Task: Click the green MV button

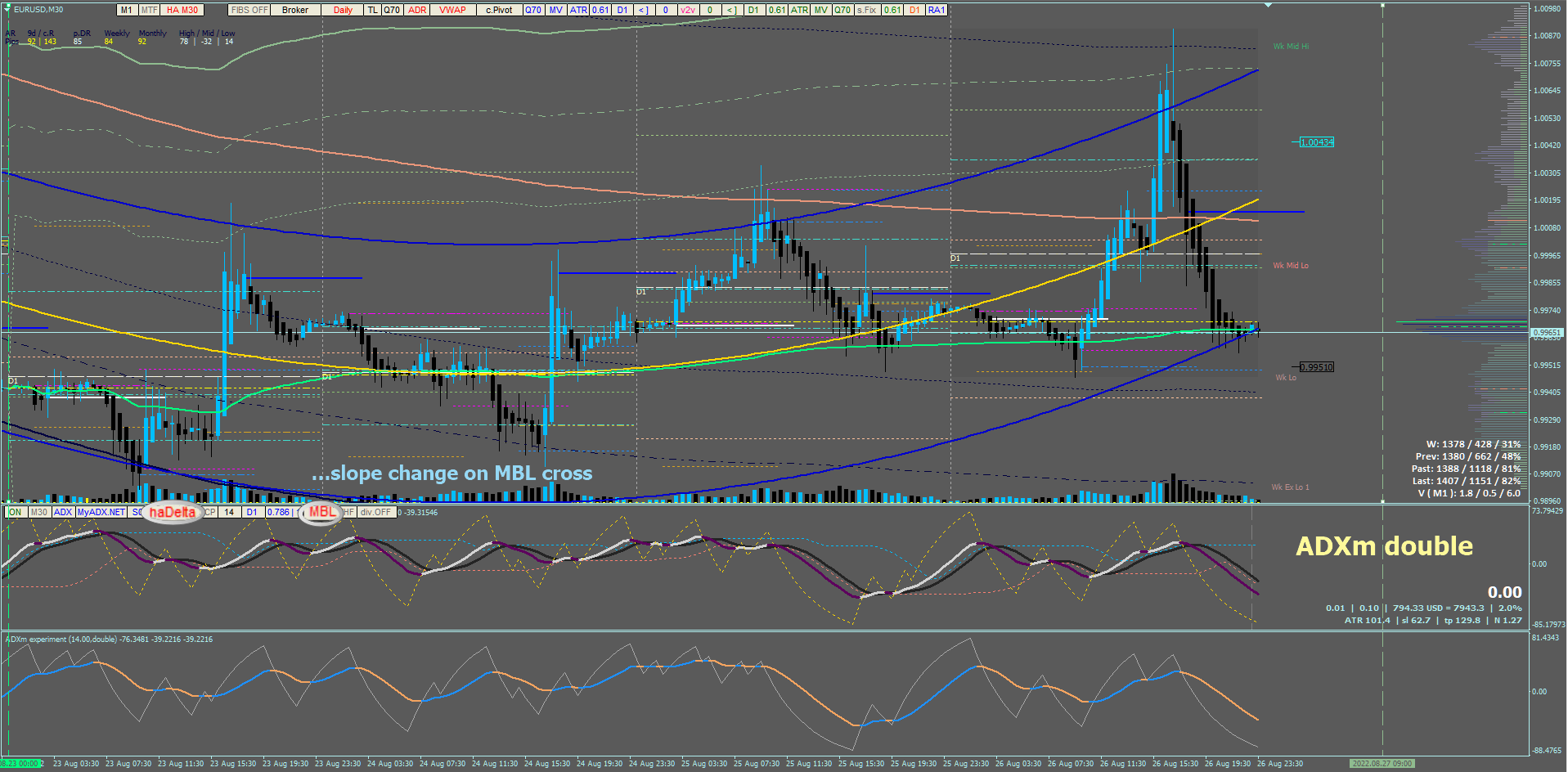Action: tap(820, 10)
